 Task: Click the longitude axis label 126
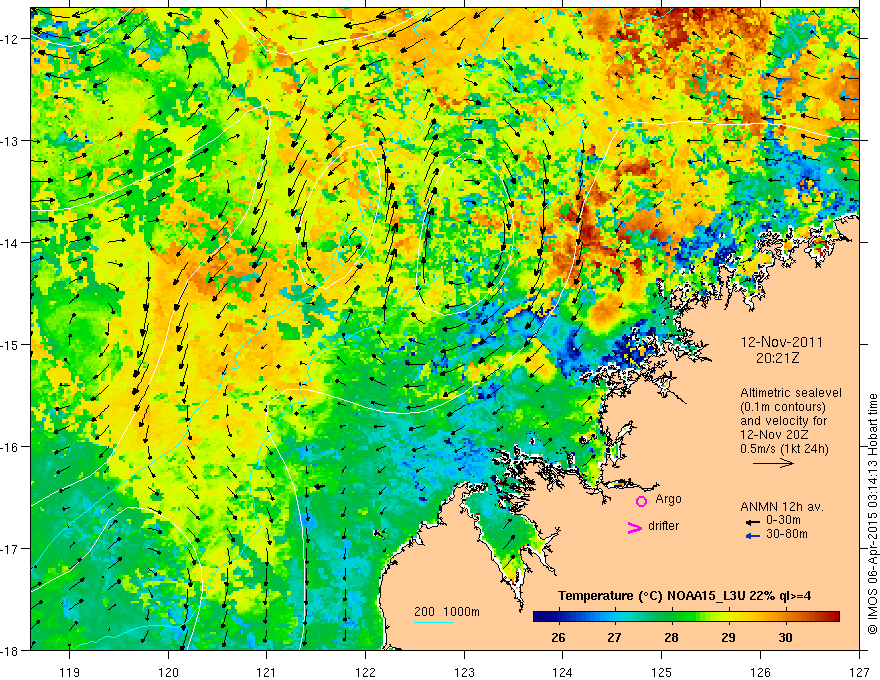coord(760,673)
